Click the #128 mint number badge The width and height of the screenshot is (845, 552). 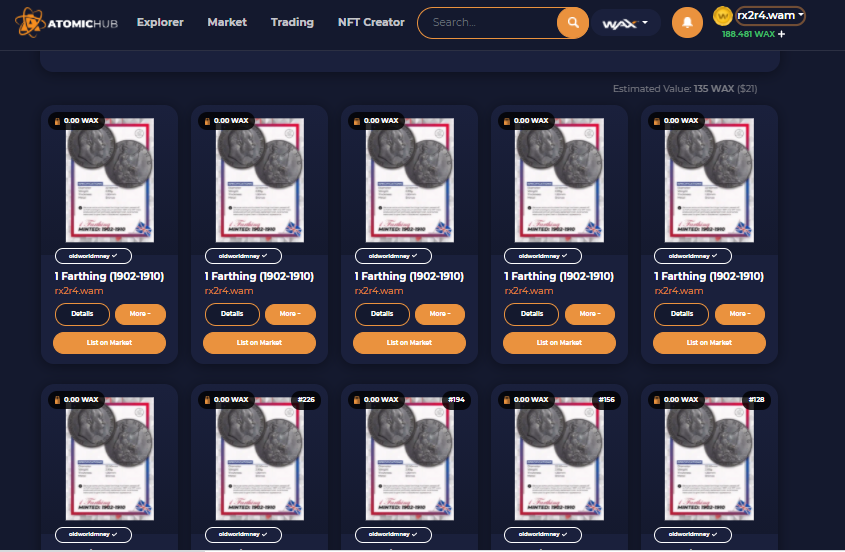757,399
